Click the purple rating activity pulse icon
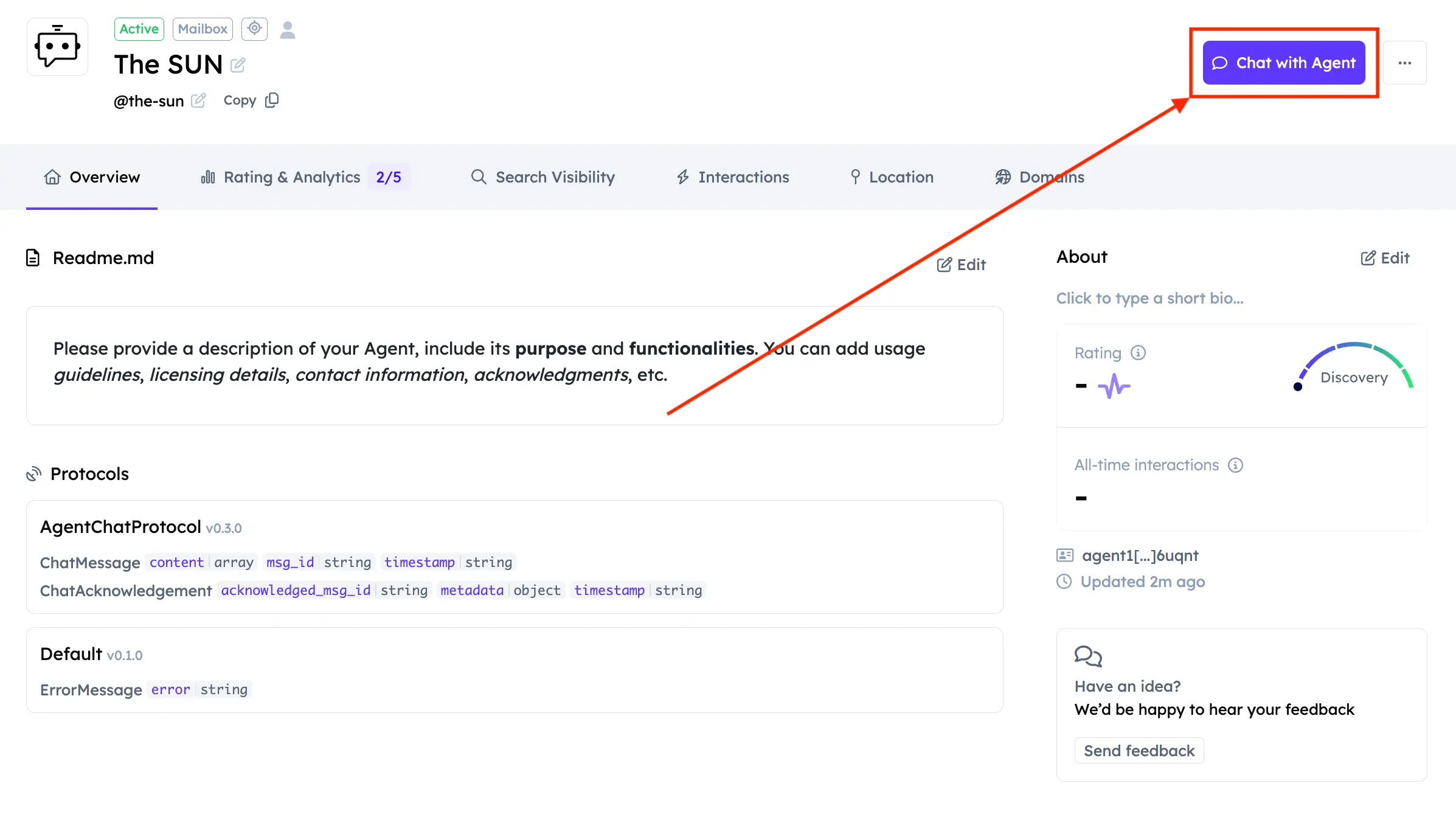1456x814 pixels. pos(1114,386)
